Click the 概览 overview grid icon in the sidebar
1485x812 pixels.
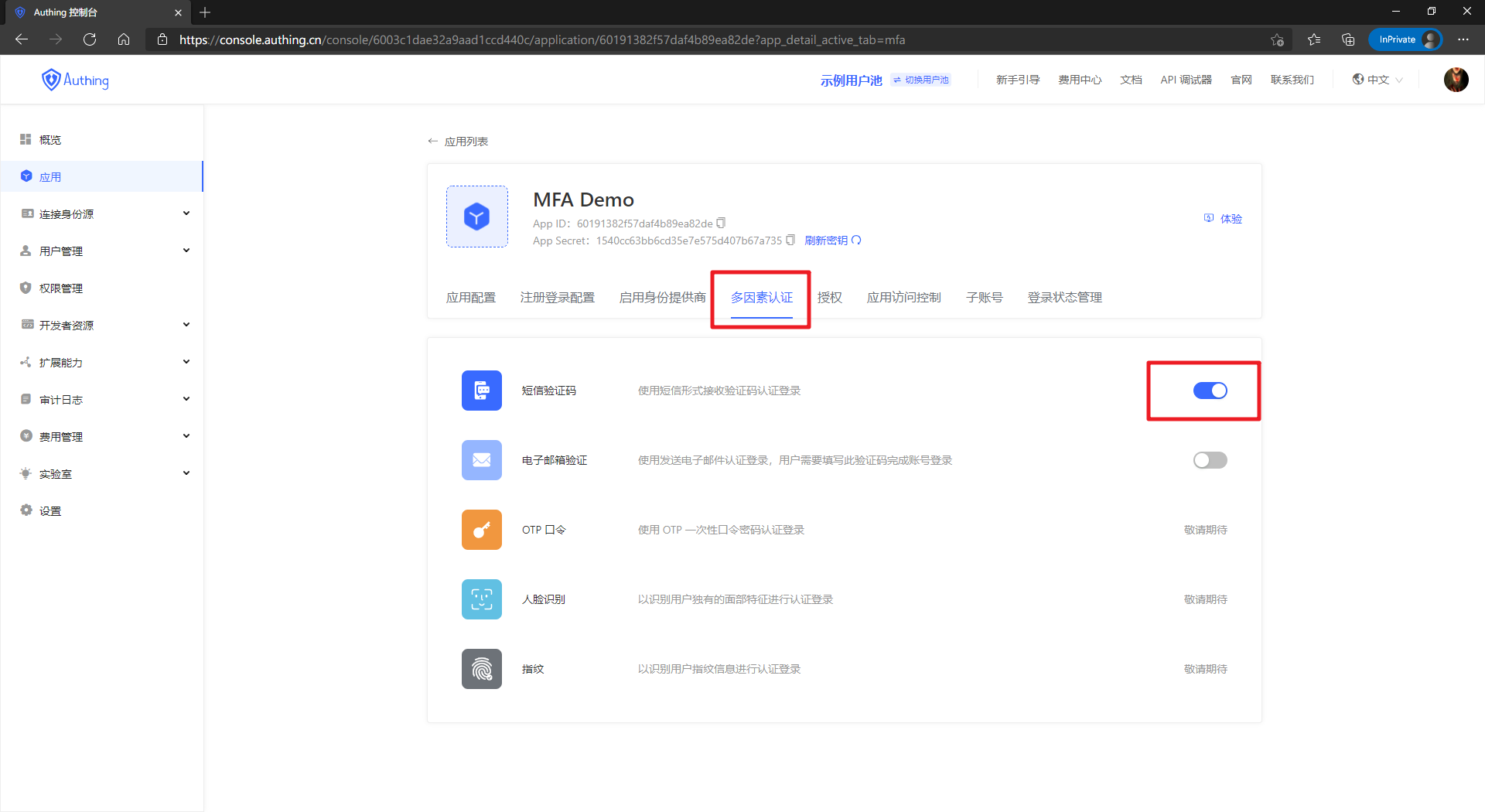pos(26,139)
